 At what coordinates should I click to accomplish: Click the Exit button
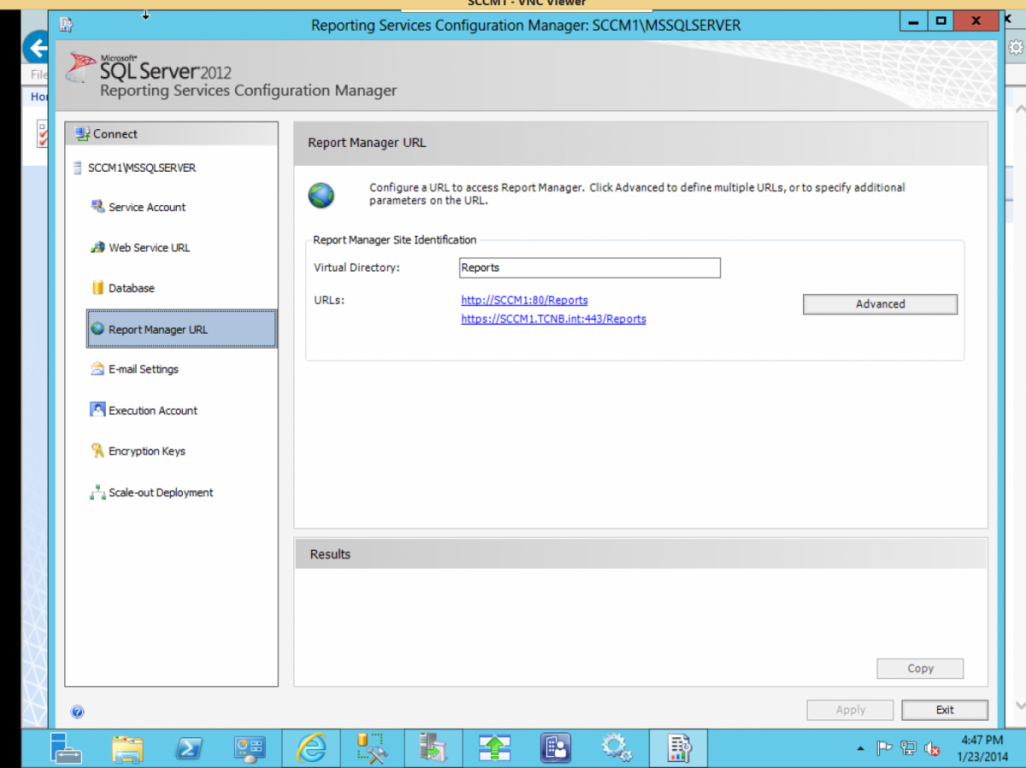944,710
